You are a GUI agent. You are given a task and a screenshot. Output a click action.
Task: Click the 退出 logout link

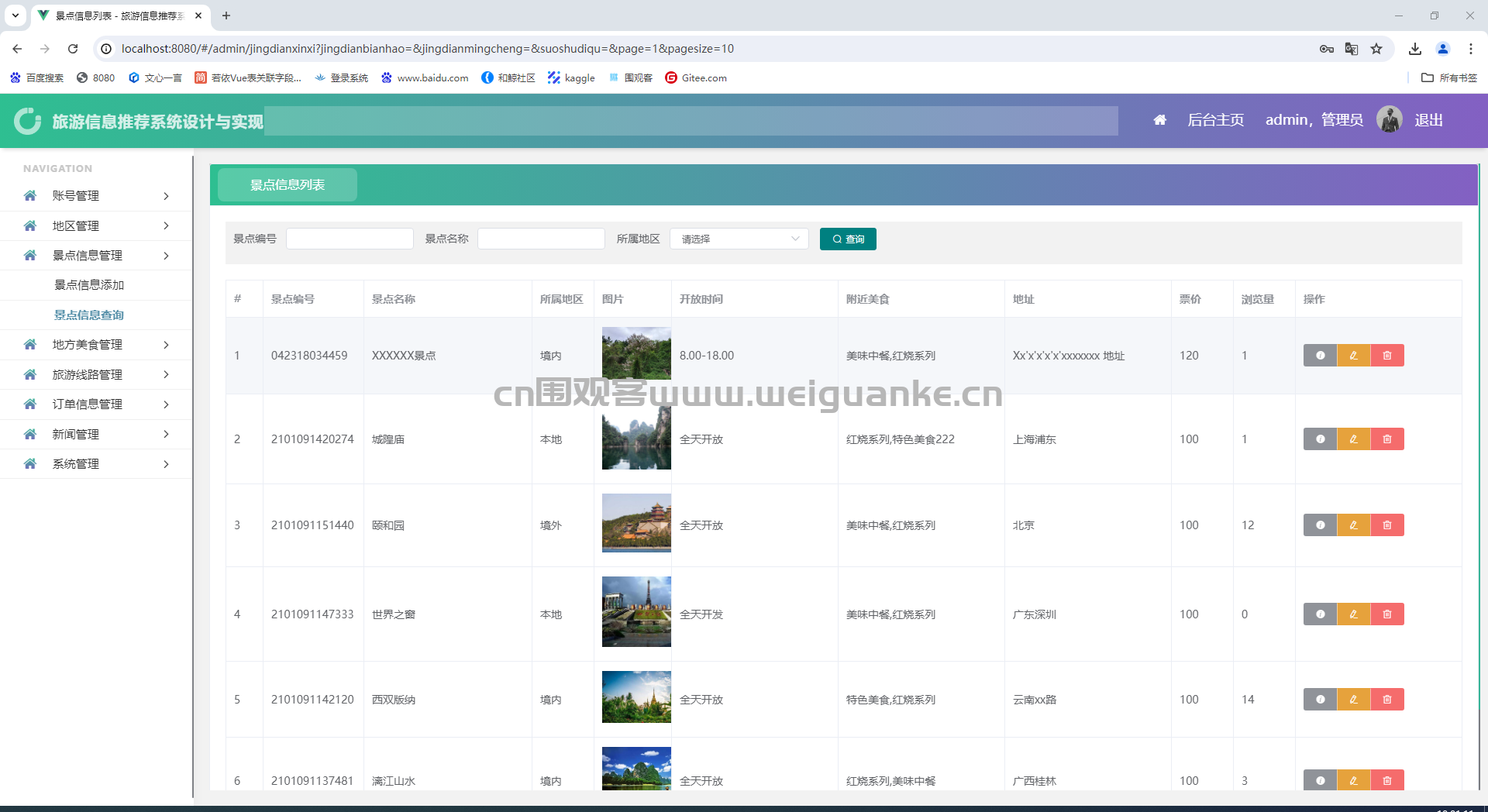1428,120
